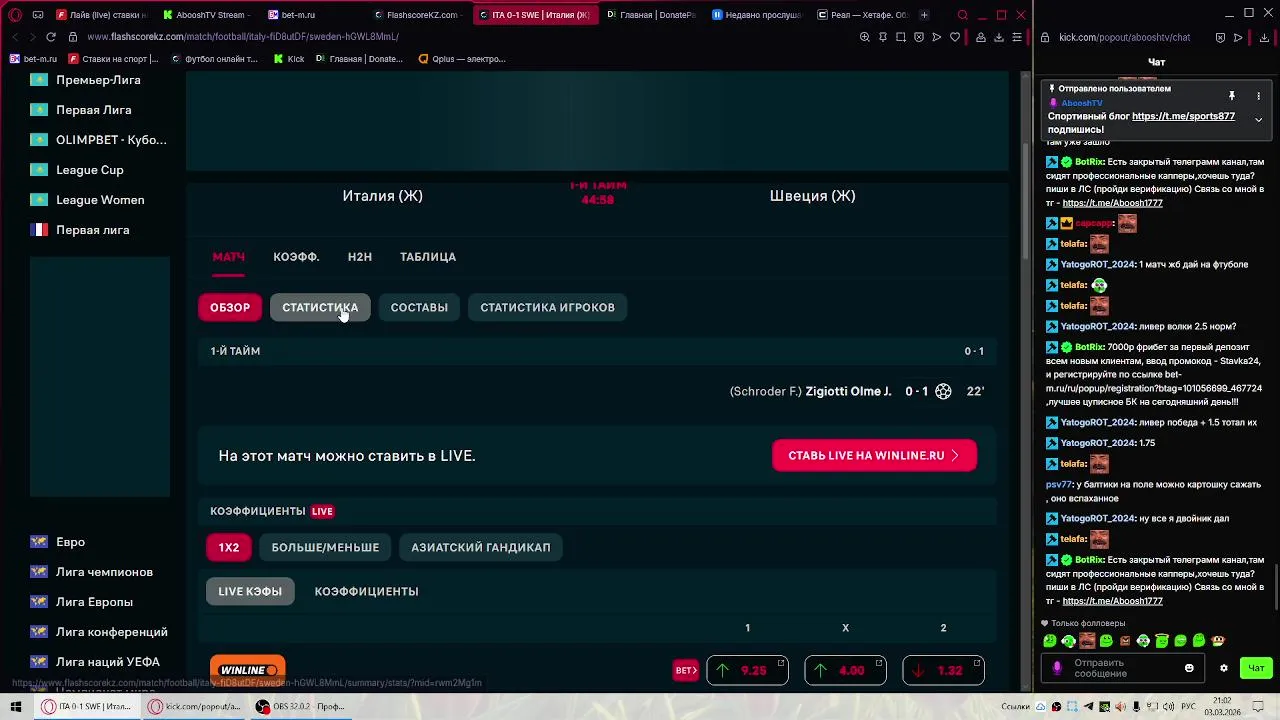The width and height of the screenshot is (1280, 720).
Task: Select СТАТИСТИКА ИГРОКОВ sub-tab
Action: pos(548,307)
